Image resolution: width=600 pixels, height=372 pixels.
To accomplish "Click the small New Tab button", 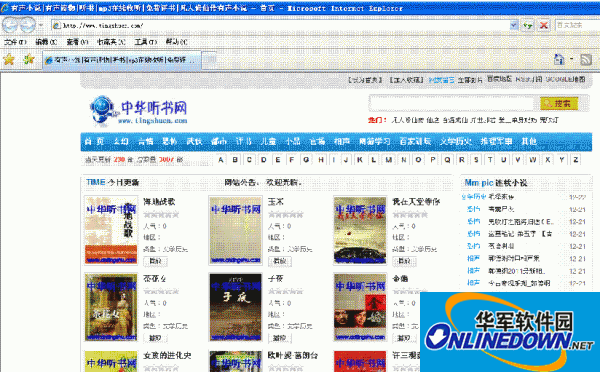I will pos(209,60).
